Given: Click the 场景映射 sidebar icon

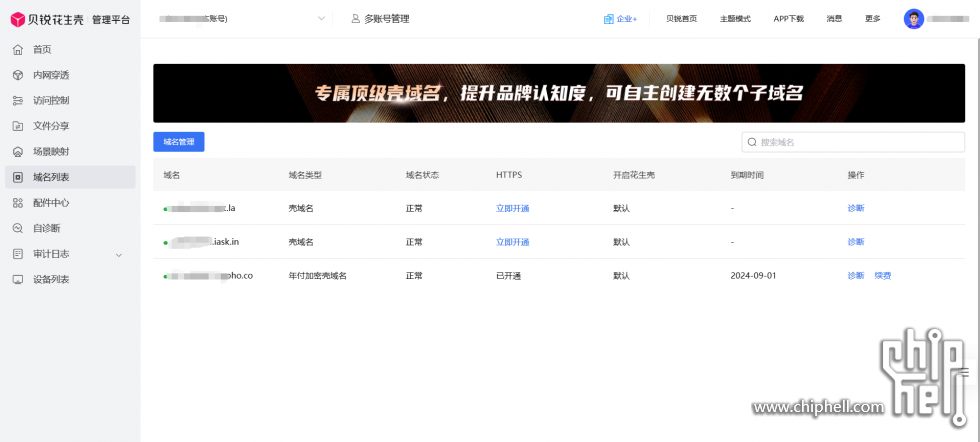Looking at the screenshot, I should (18, 152).
